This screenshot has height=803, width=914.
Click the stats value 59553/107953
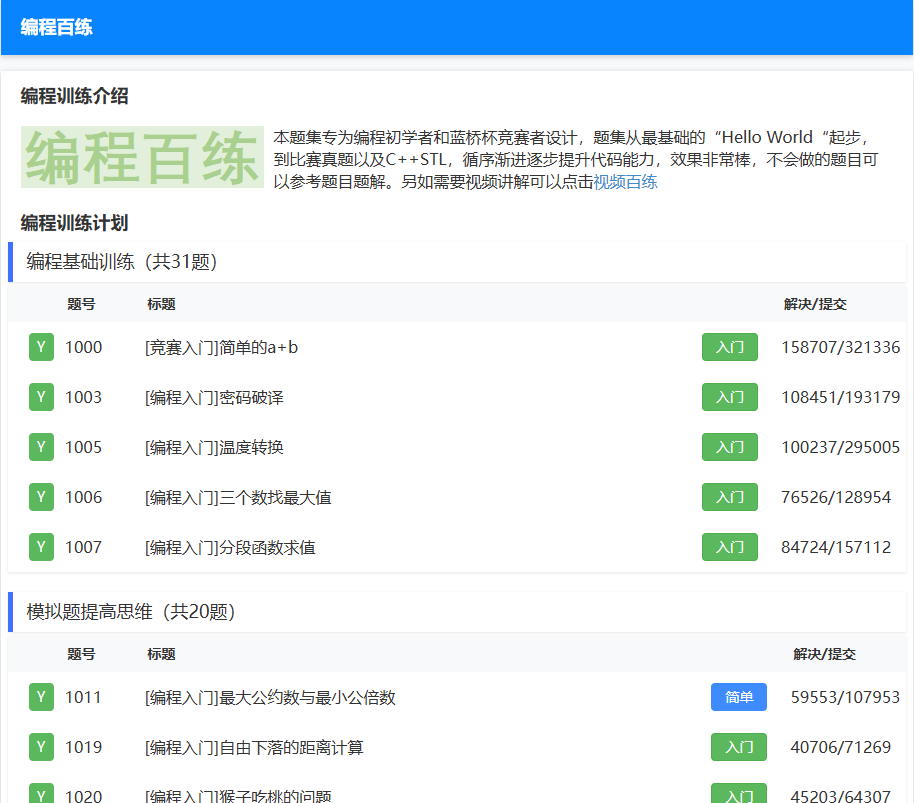click(x=845, y=698)
